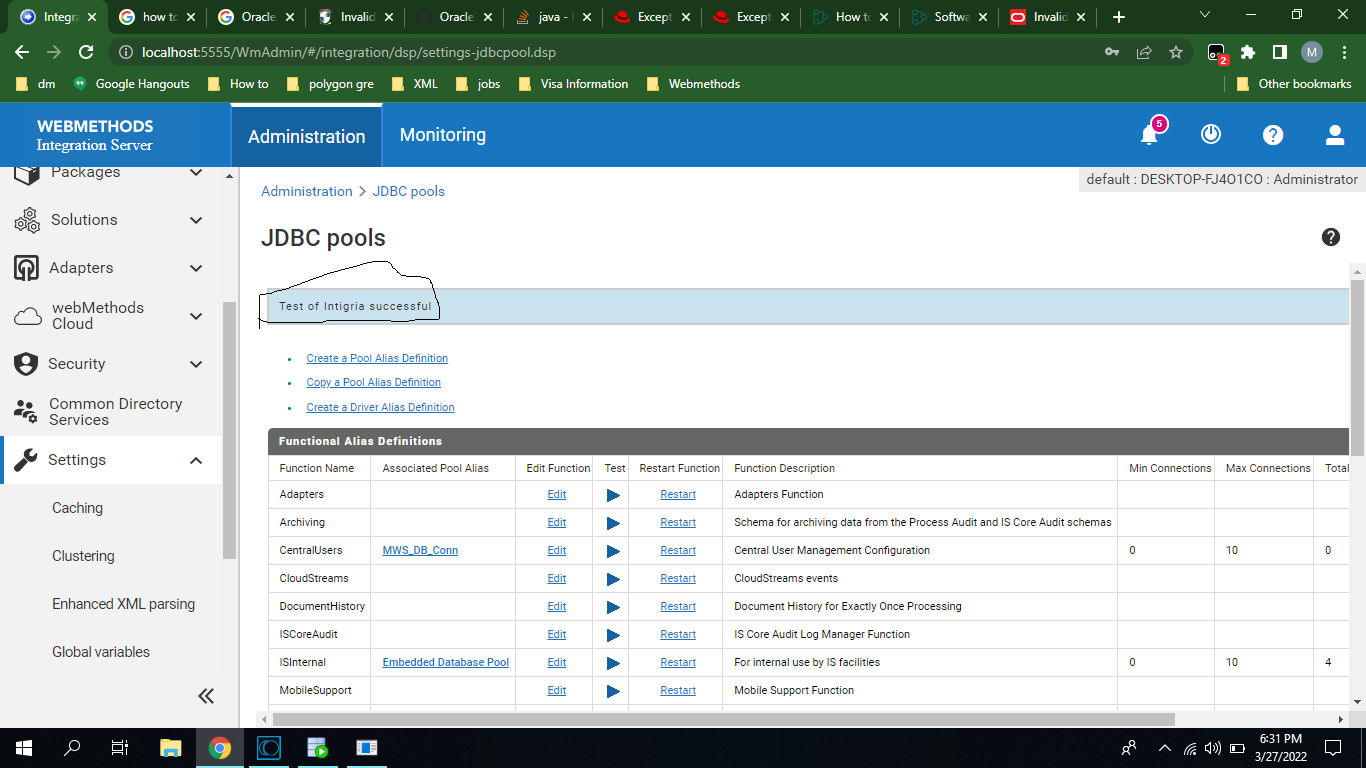Image resolution: width=1366 pixels, height=768 pixels.
Task: Open Embedded Database Pool alias link
Action: 446,662
